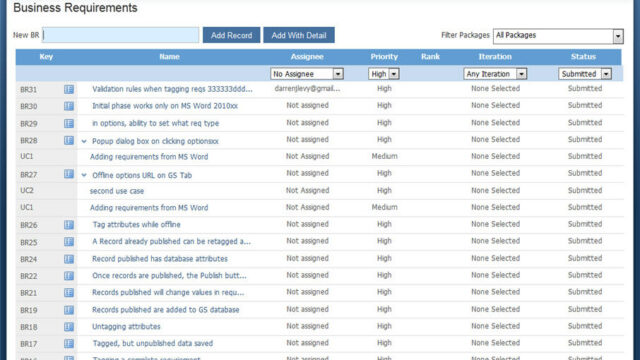
Task: Open 'Popup dialog box on clicking options' record
Action: [x=155, y=141]
